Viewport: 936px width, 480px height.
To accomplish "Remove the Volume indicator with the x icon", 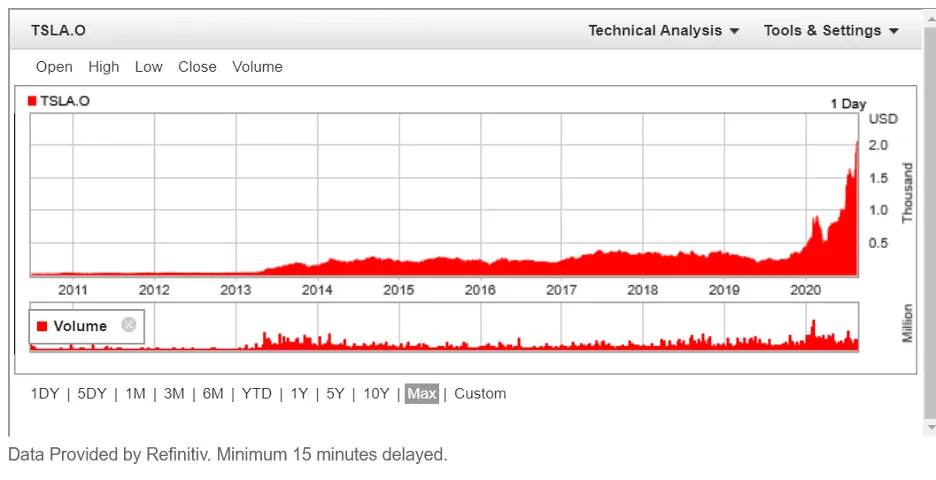I will pos(128,325).
